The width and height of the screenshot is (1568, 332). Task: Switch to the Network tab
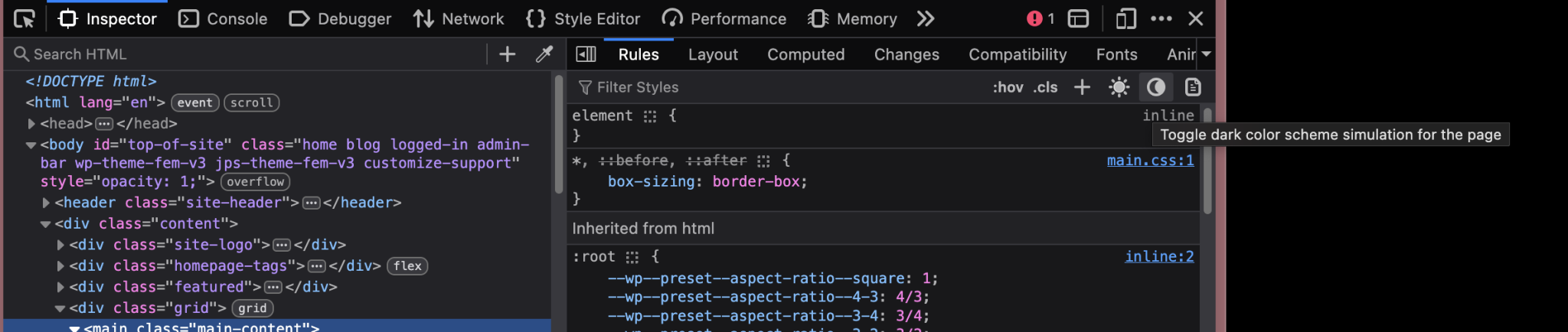click(x=458, y=18)
